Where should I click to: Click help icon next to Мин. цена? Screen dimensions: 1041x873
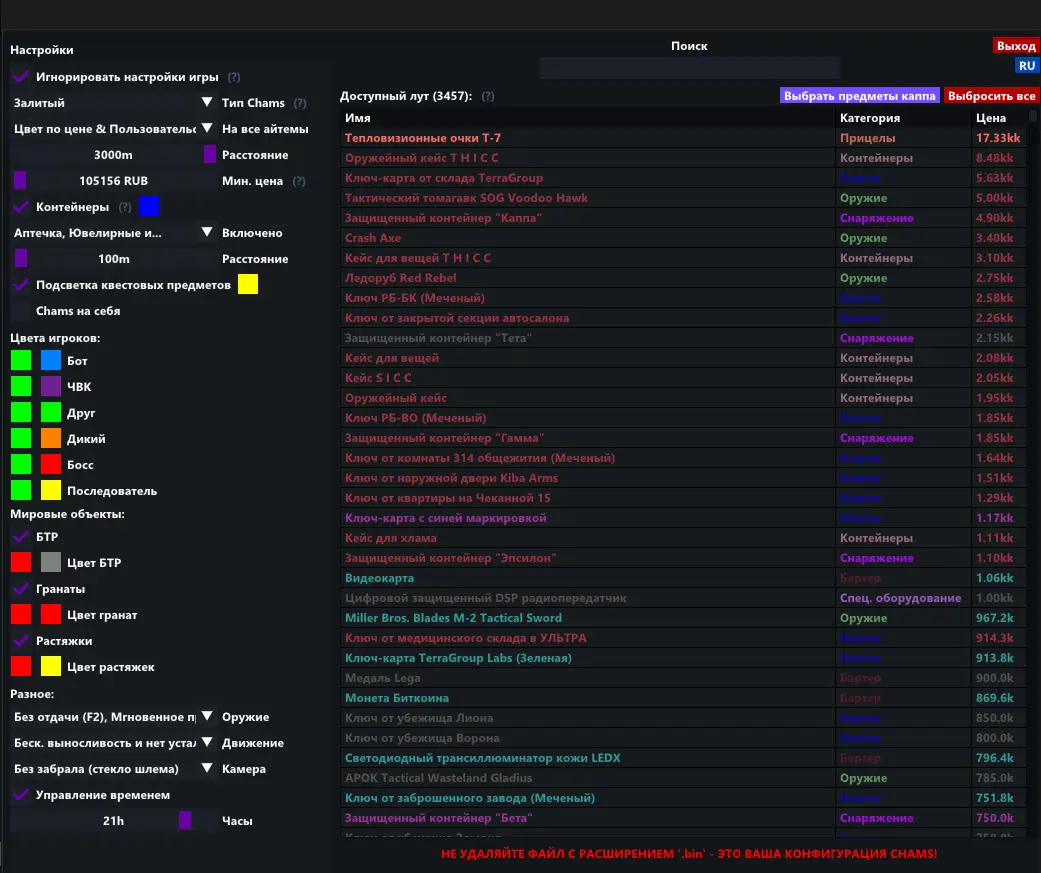coord(299,181)
